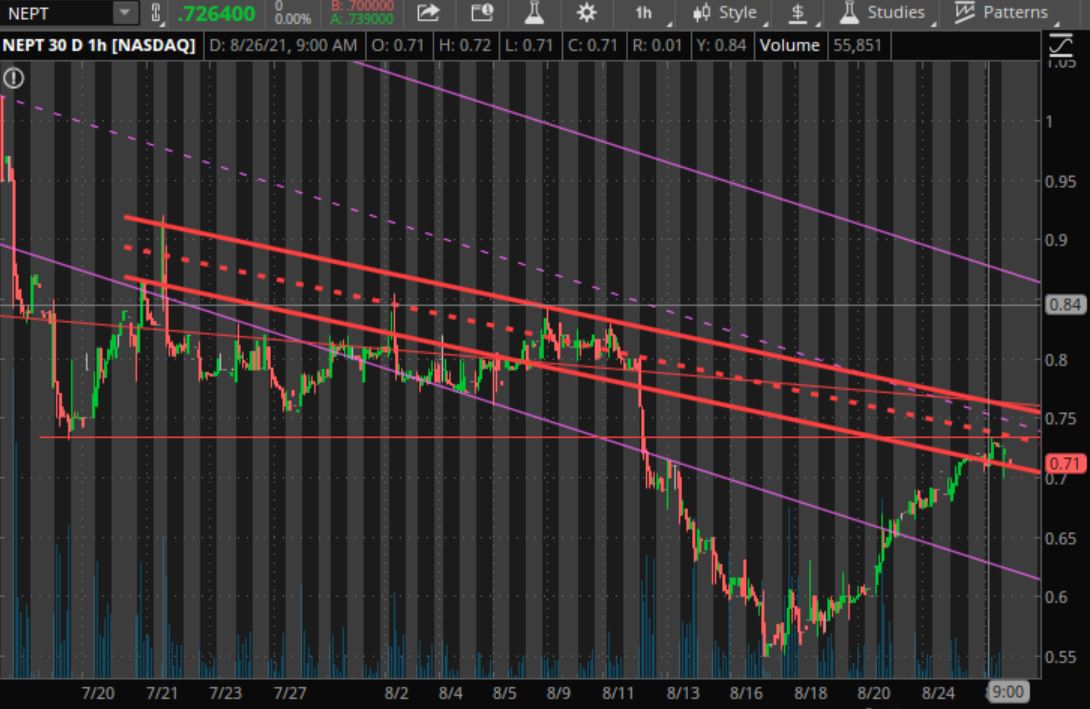This screenshot has height=709, width=1090.
Task: Click the ask price A: .739000
Action: 362,19
